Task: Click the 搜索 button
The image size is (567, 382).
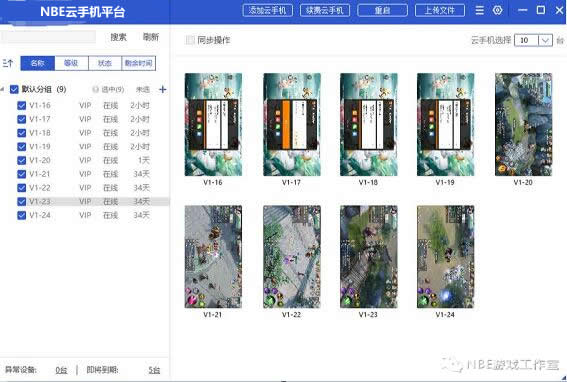Action: click(x=119, y=37)
